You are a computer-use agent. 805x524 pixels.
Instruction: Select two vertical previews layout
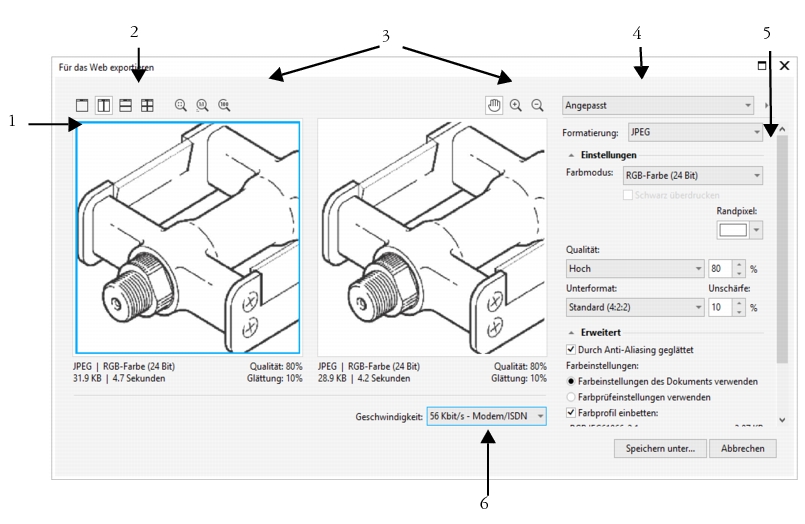click(x=103, y=105)
